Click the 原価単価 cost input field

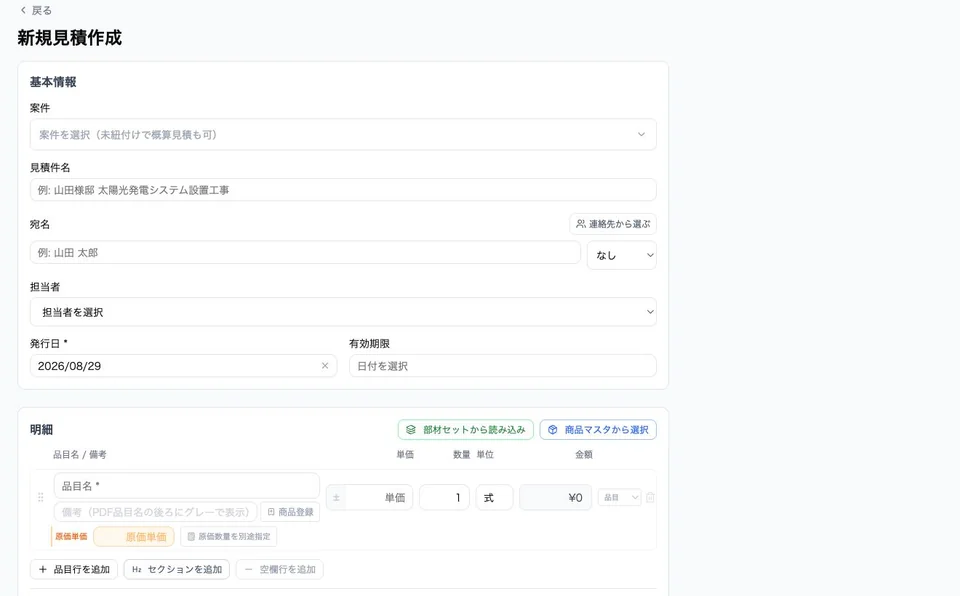coord(133,537)
